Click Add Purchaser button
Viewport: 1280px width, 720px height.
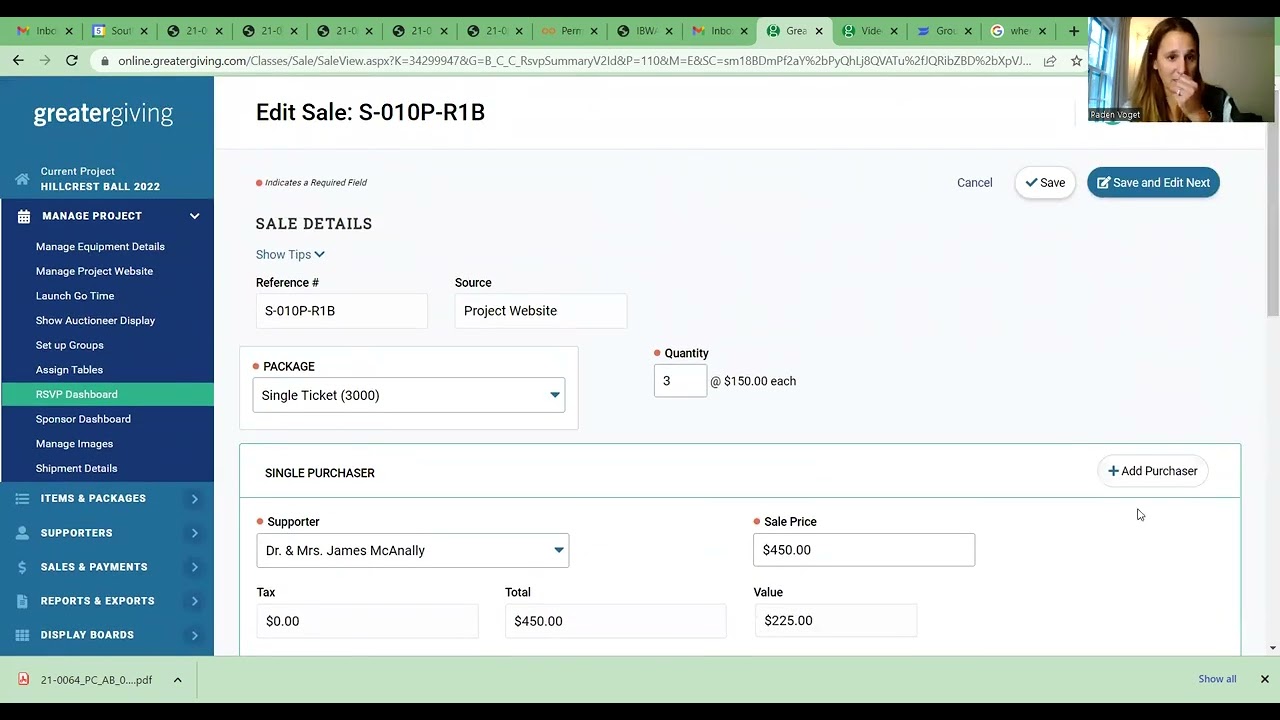1153,471
